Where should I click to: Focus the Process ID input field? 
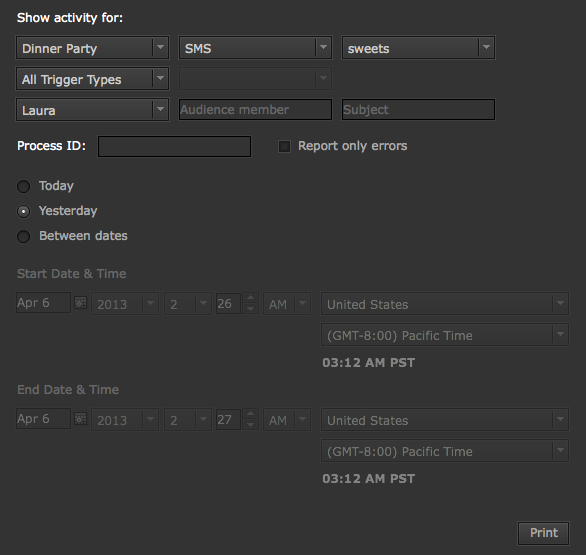(174, 146)
